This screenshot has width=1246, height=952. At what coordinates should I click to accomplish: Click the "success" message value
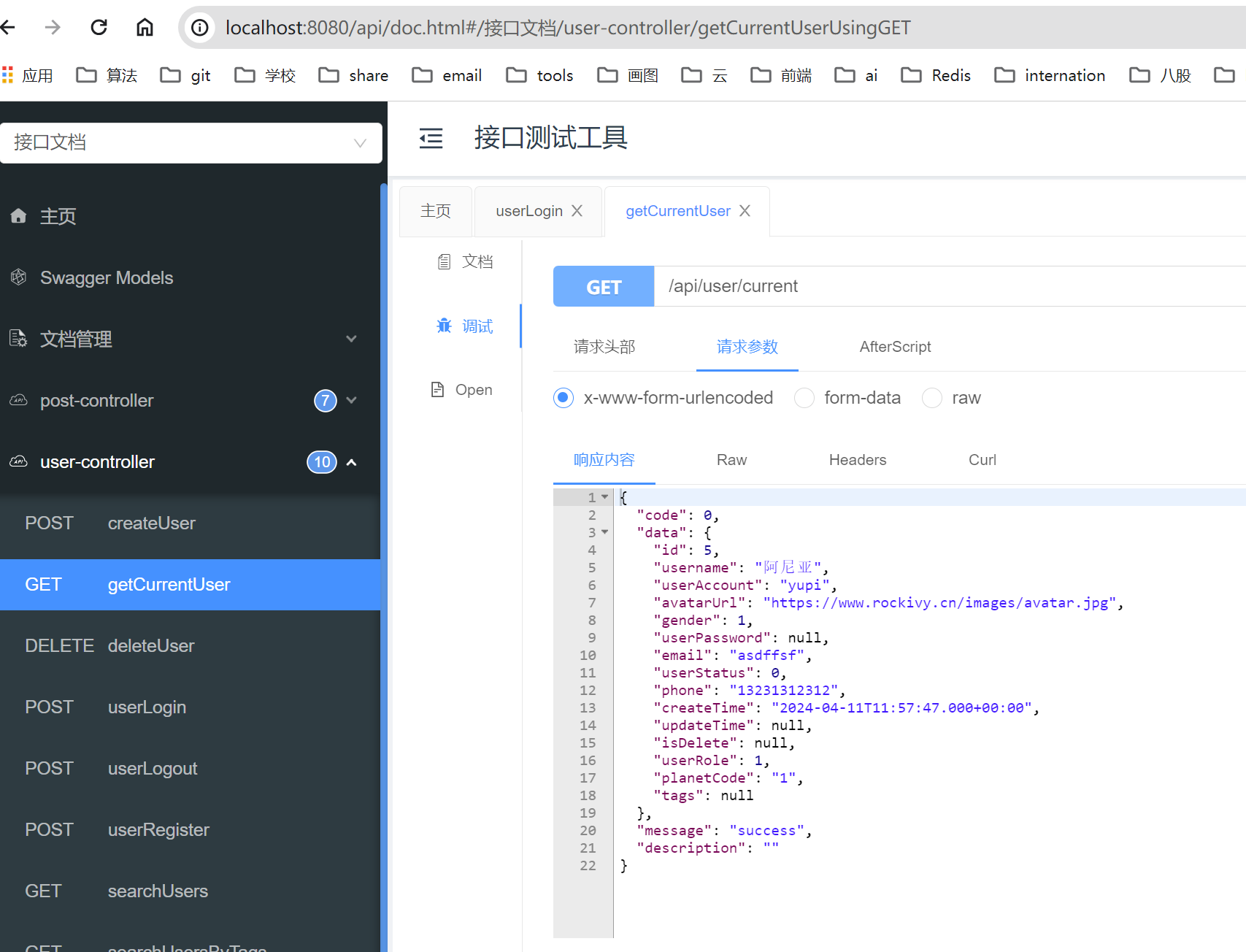click(767, 830)
